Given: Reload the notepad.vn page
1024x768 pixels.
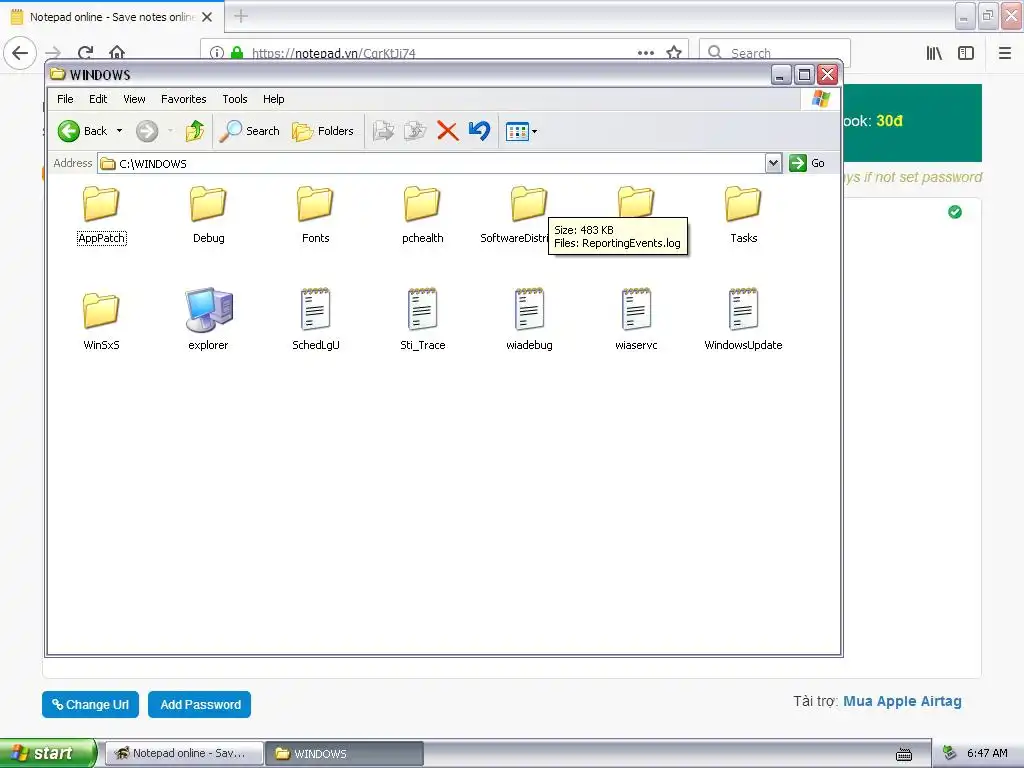Looking at the screenshot, I should [x=85, y=52].
